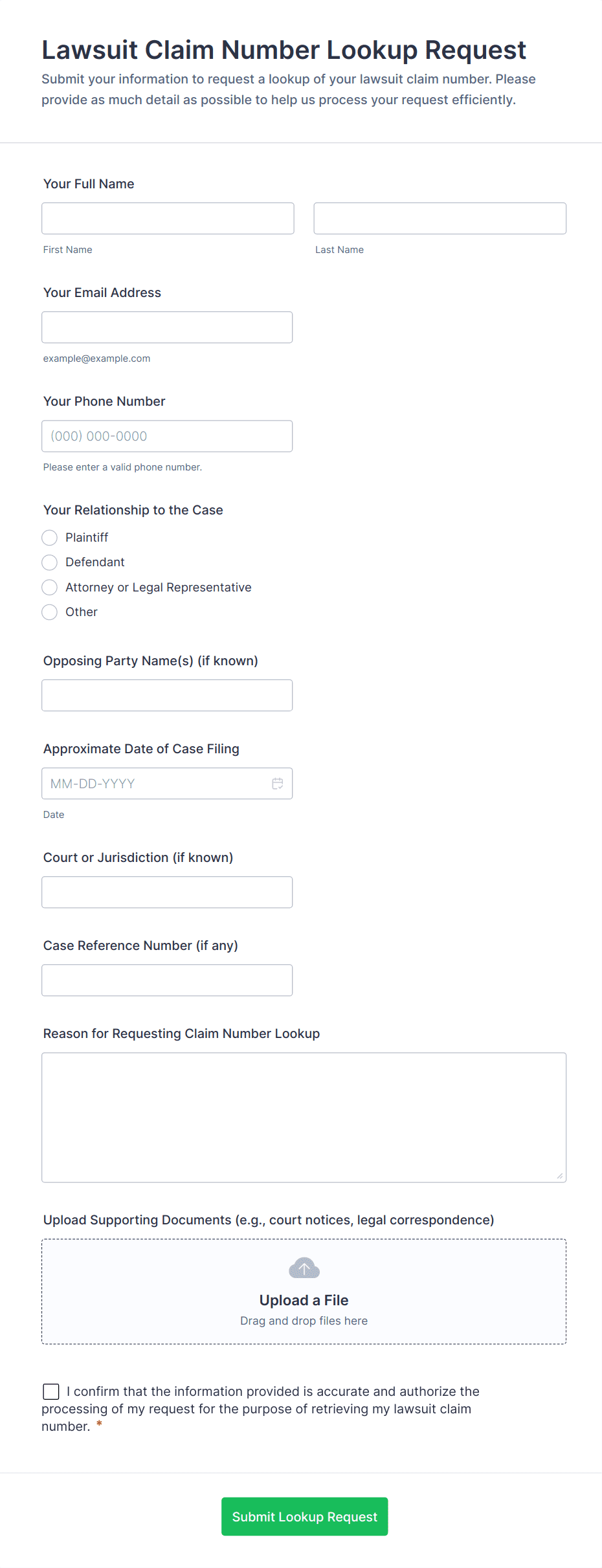Focus the First Name input field
The width and height of the screenshot is (602, 1568).
tap(168, 219)
